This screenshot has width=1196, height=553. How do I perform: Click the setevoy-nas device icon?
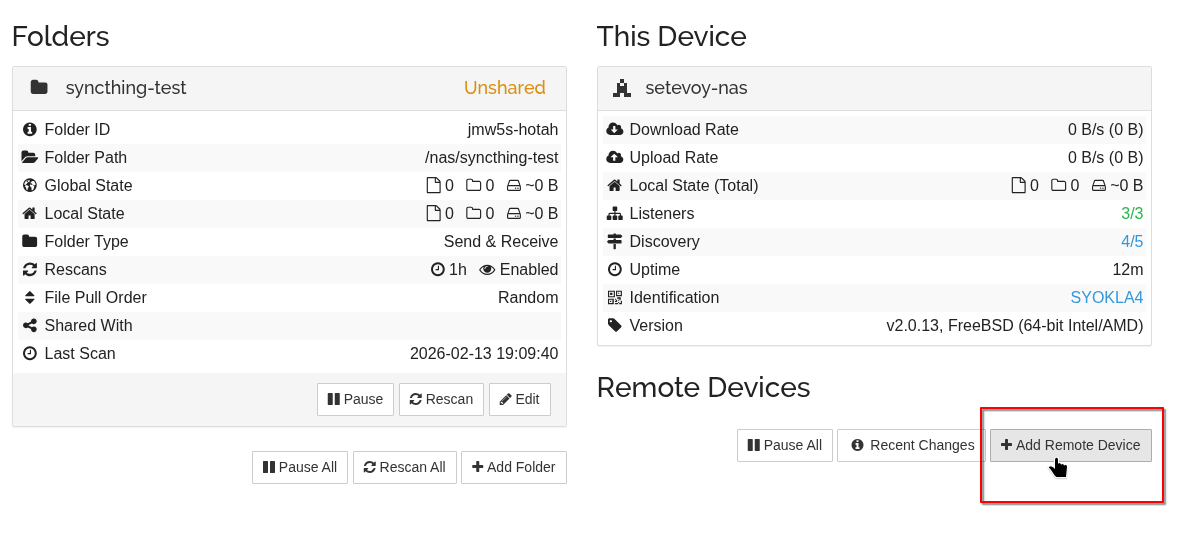click(x=622, y=88)
